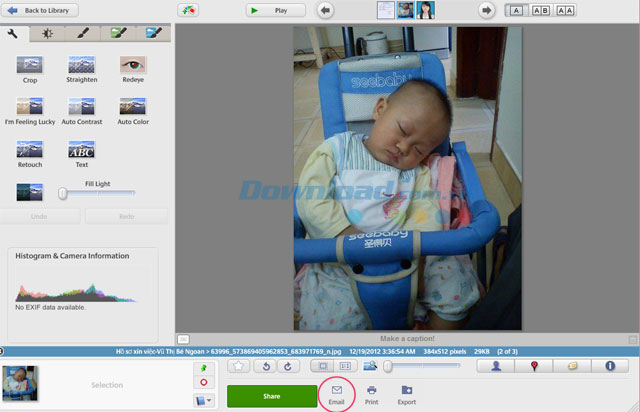This screenshot has height=412, width=640.
Task: Select the Retouch tool
Action: click(x=30, y=154)
